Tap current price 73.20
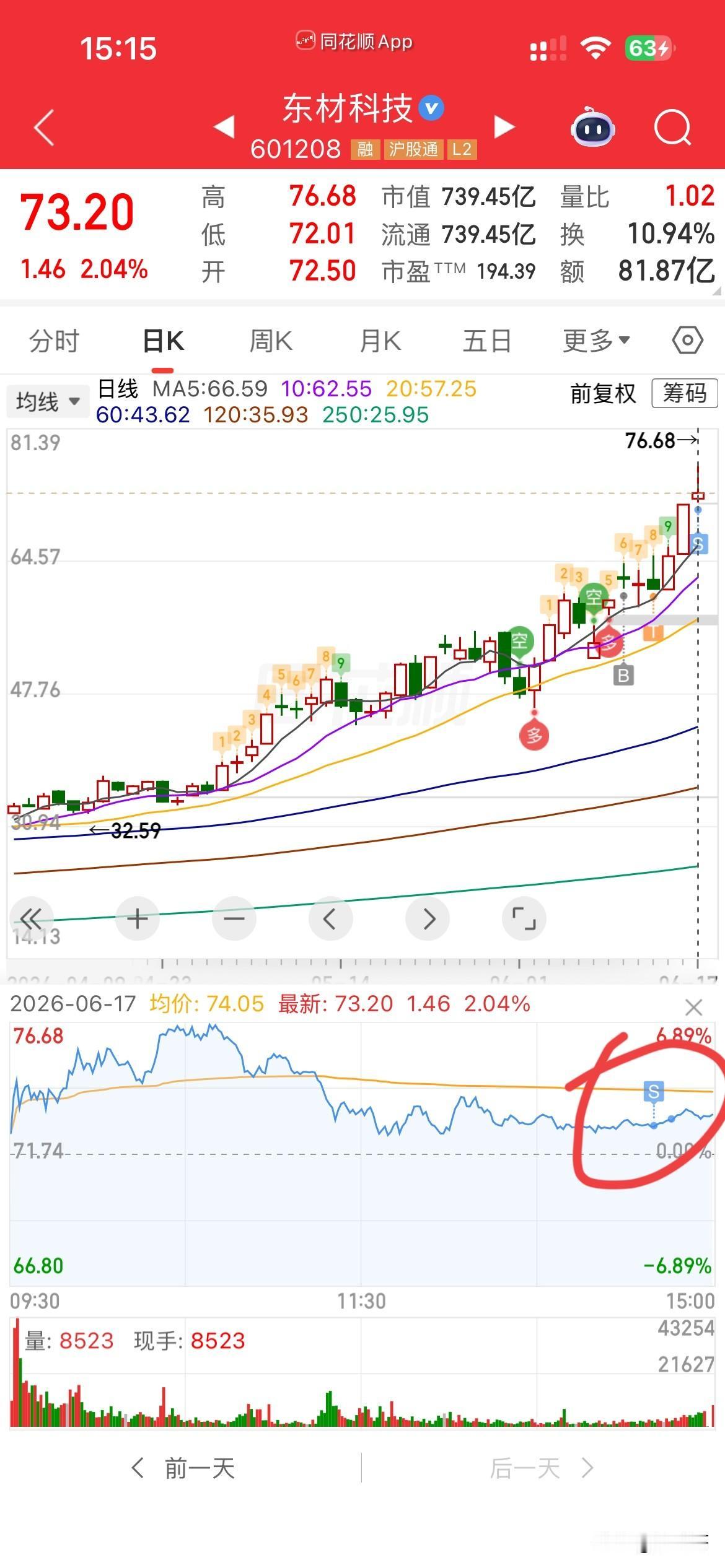The image size is (725, 1568). [77, 212]
